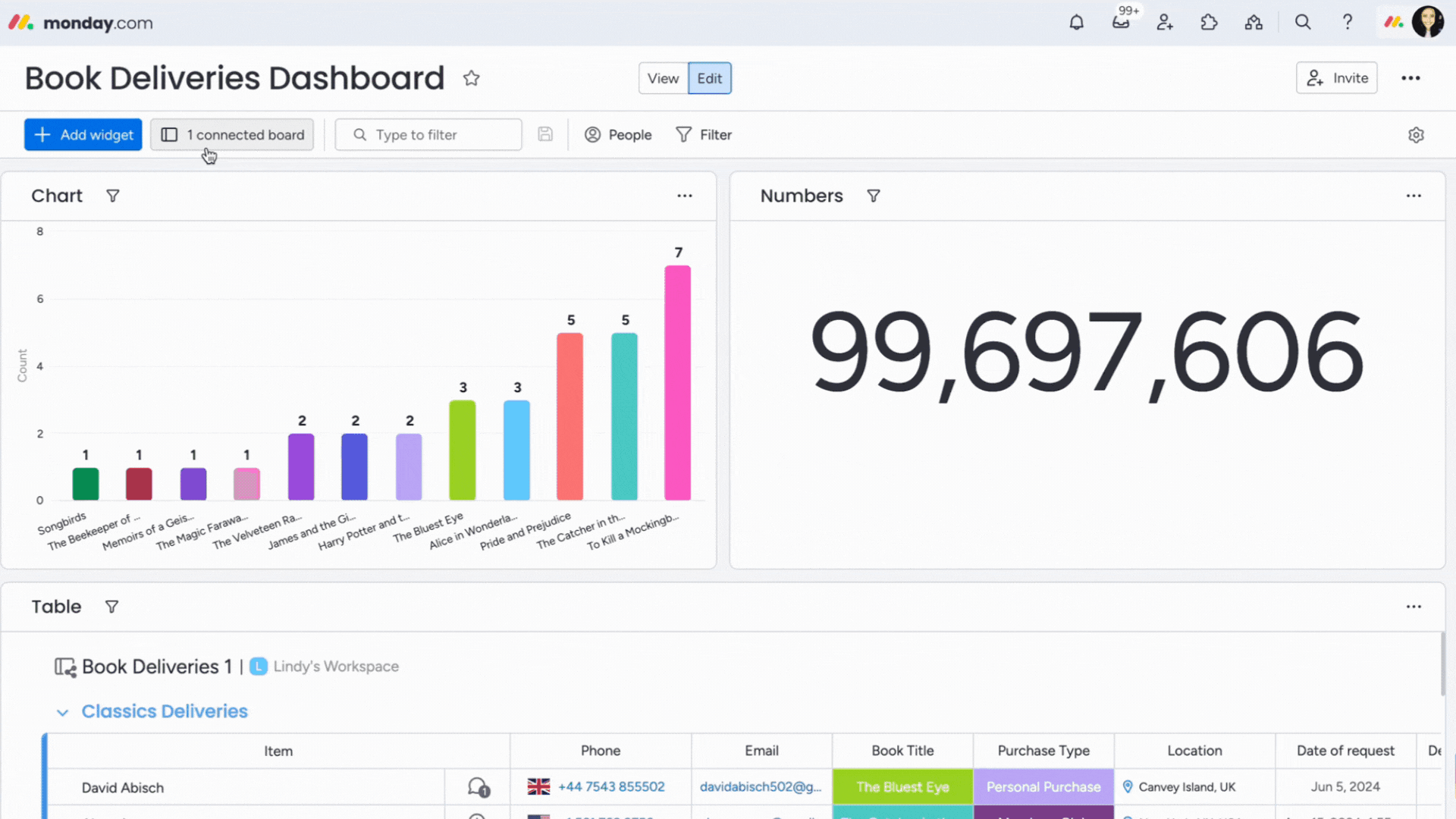
Task: Click the Book Deliveries Dashboard title
Action: coord(234,78)
